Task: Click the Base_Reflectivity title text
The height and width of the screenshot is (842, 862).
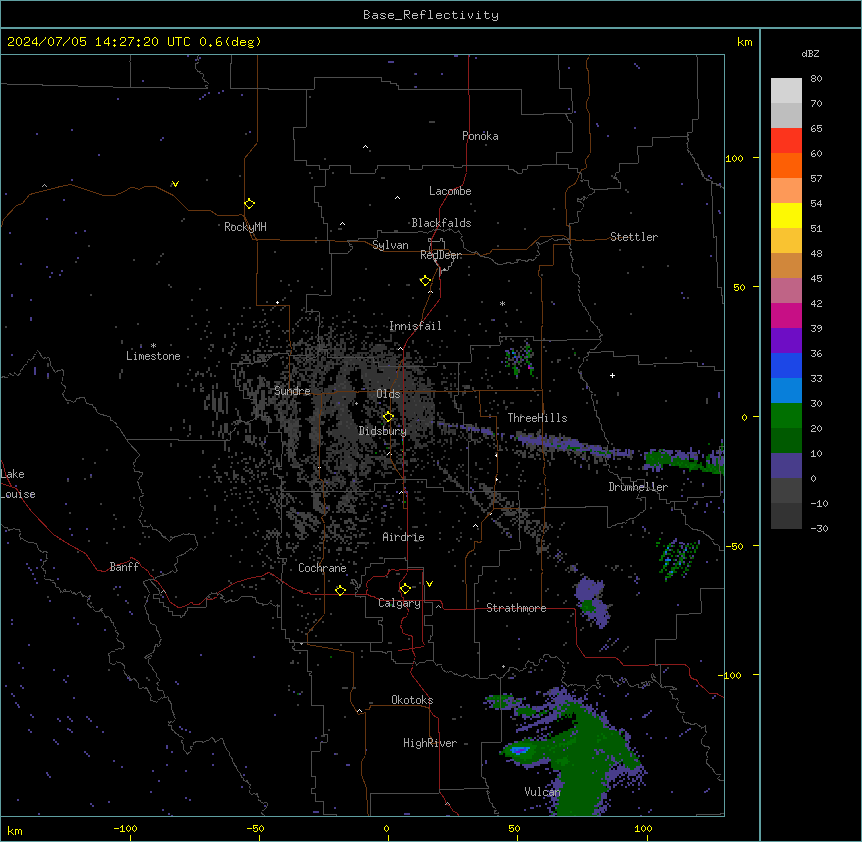Action: [431, 15]
